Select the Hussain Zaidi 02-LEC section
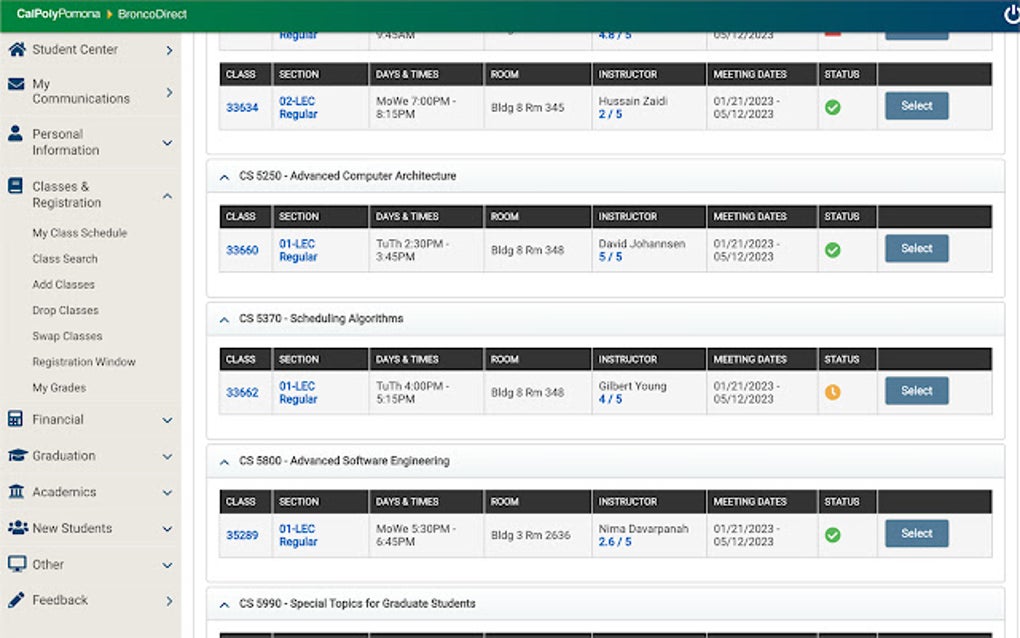This screenshot has width=1020, height=638. [x=916, y=106]
